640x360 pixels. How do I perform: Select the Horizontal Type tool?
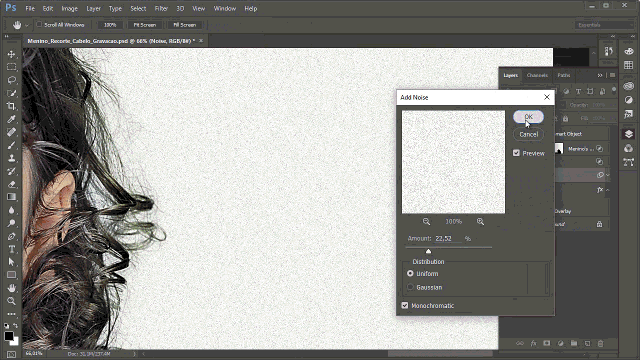point(11,249)
